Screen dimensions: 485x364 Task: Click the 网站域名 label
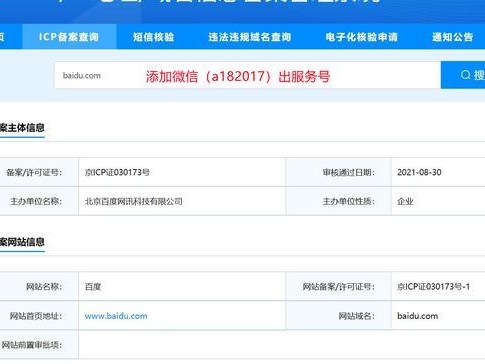coord(357,316)
